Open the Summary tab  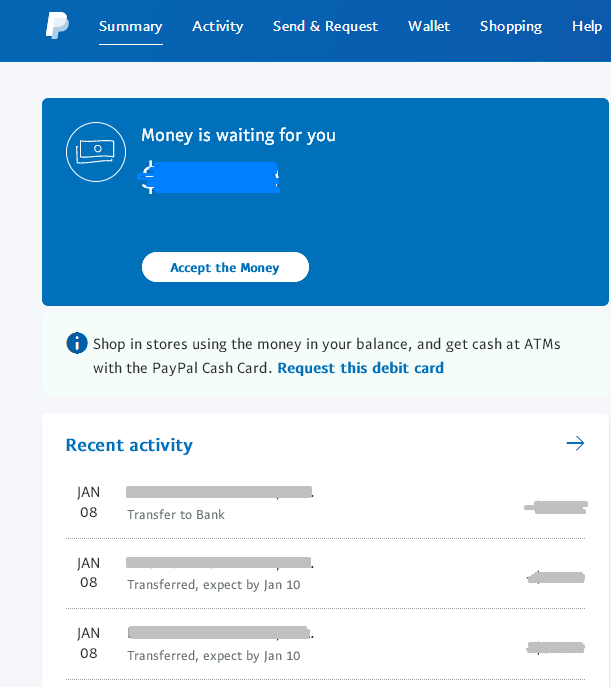(x=131, y=26)
